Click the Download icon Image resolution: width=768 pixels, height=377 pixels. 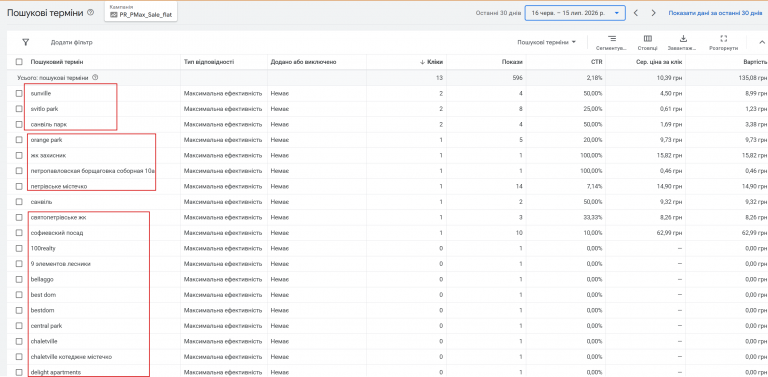click(x=684, y=39)
